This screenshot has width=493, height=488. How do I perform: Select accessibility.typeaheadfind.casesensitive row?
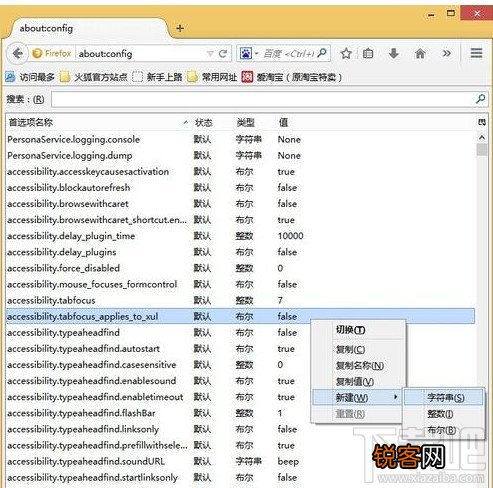[158, 365]
